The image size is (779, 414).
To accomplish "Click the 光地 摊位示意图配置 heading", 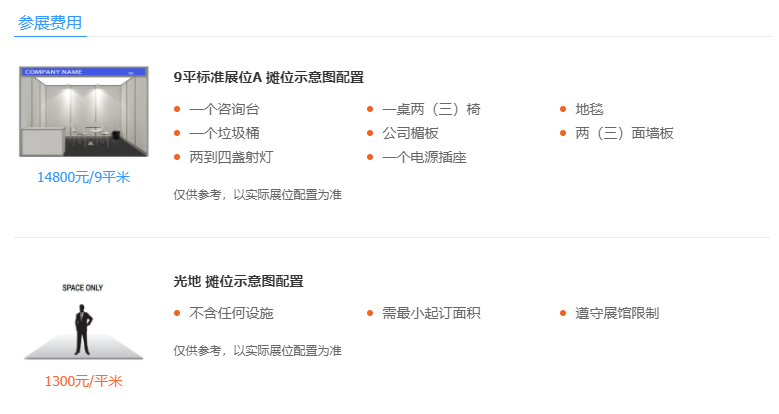I will click(x=238, y=281).
